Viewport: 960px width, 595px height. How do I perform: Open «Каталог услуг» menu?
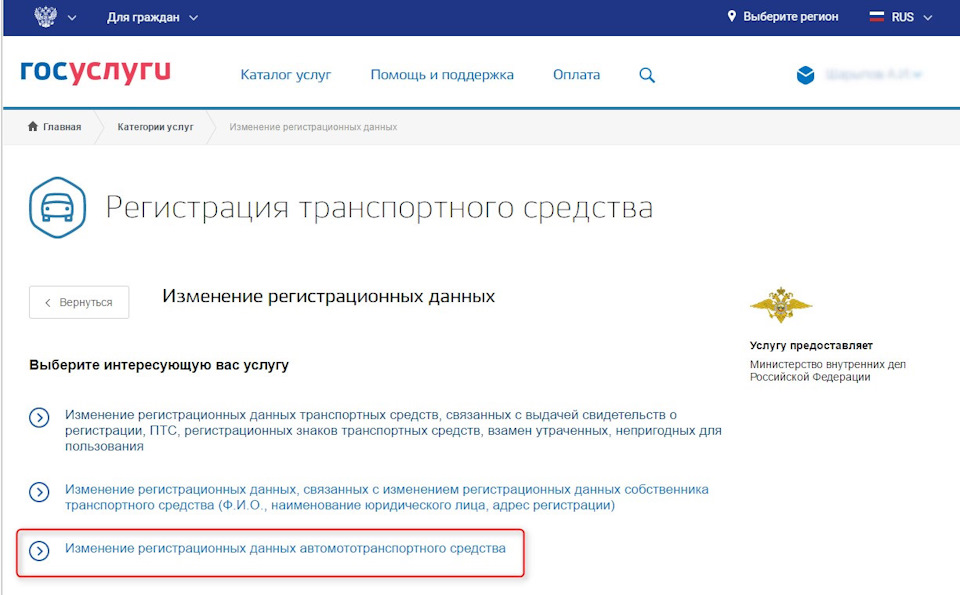pyautogui.click(x=285, y=75)
